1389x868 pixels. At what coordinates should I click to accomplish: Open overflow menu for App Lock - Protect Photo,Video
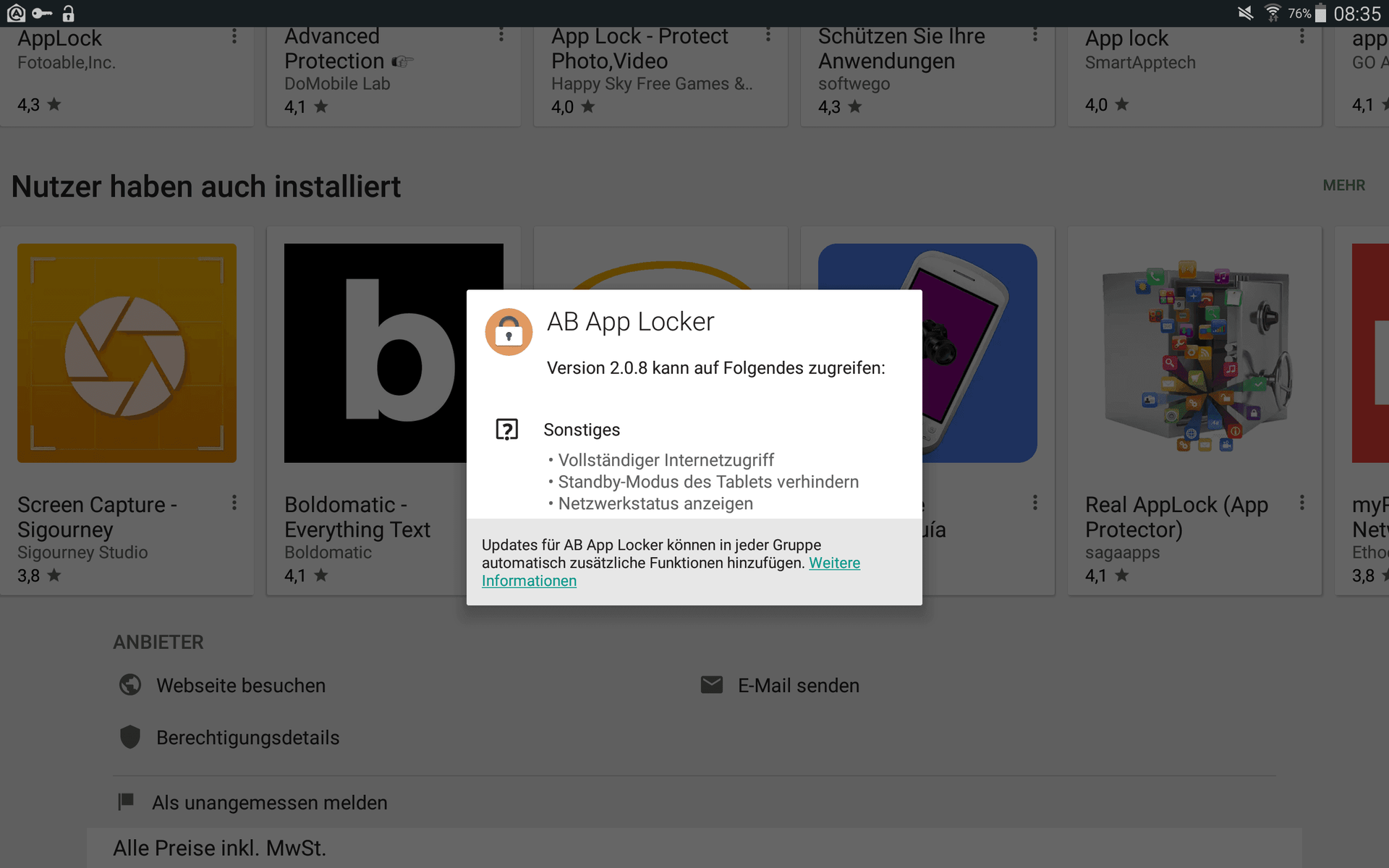(768, 35)
